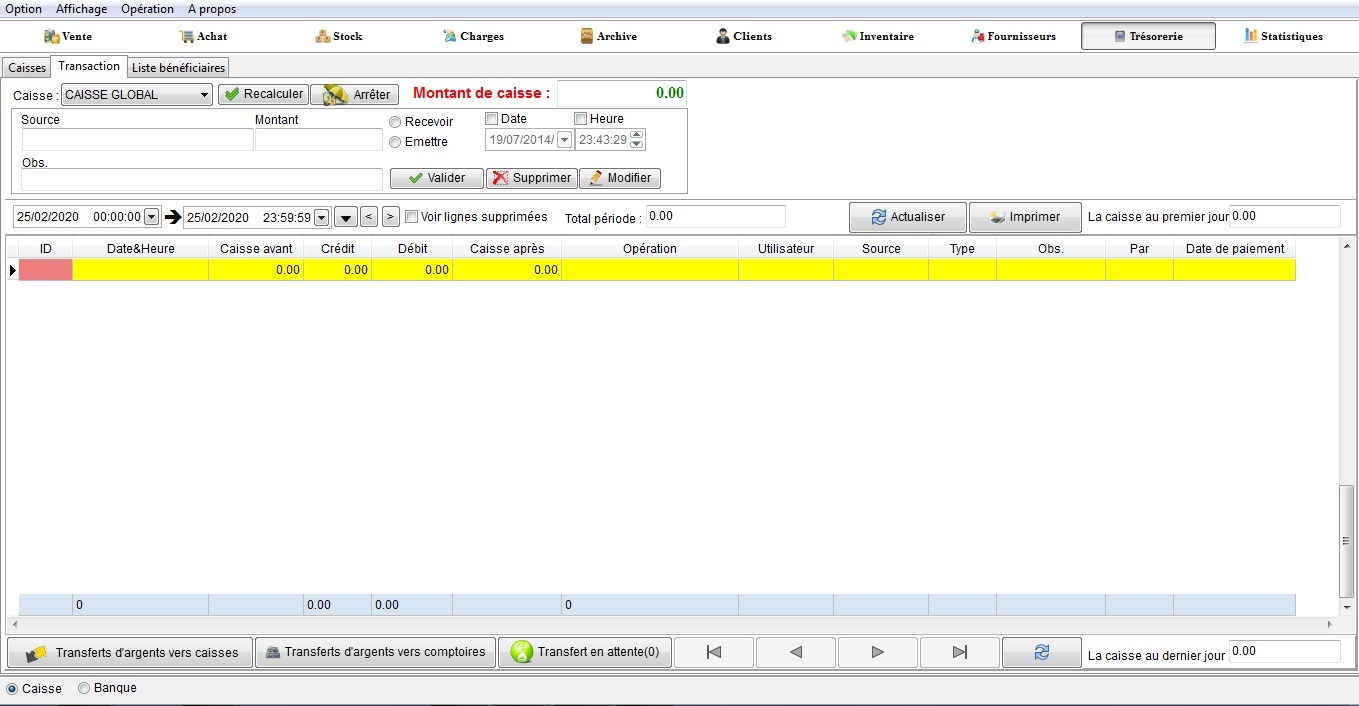The height and width of the screenshot is (706, 1359).
Task: Click the refresh icon button near navigation arrows
Action: coord(1041,652)
